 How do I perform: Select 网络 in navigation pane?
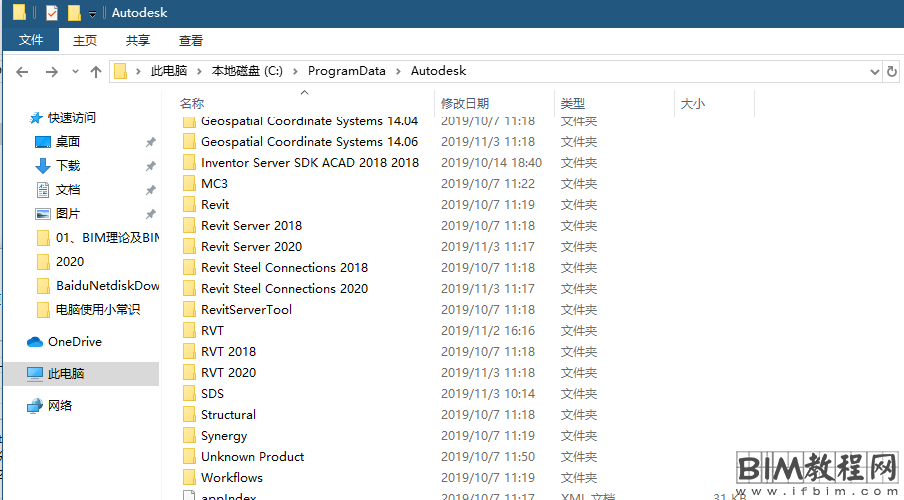tap(60, 405)
